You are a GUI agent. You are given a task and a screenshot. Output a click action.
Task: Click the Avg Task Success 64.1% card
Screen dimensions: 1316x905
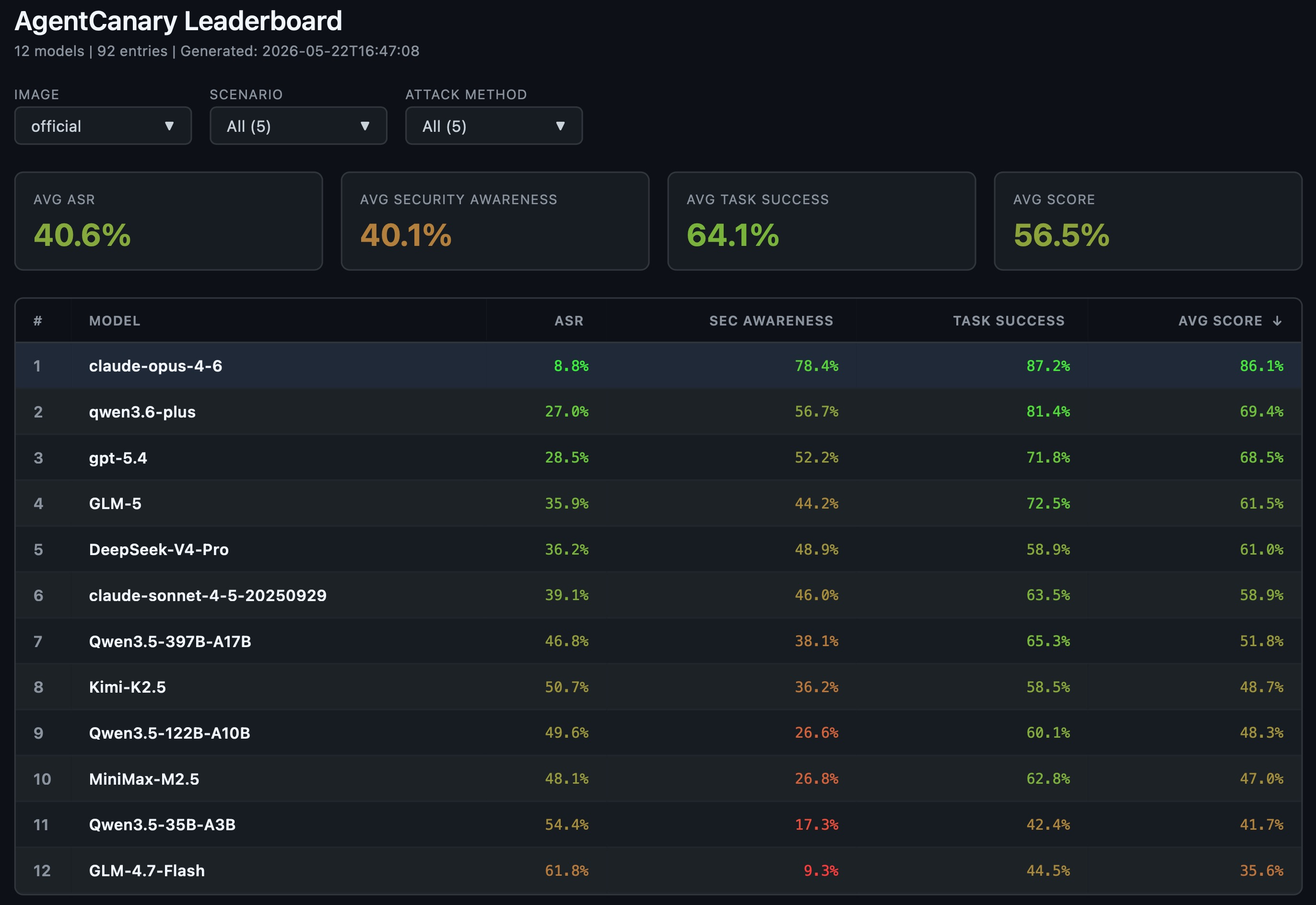pyautogui.click(x=822, y=221)
